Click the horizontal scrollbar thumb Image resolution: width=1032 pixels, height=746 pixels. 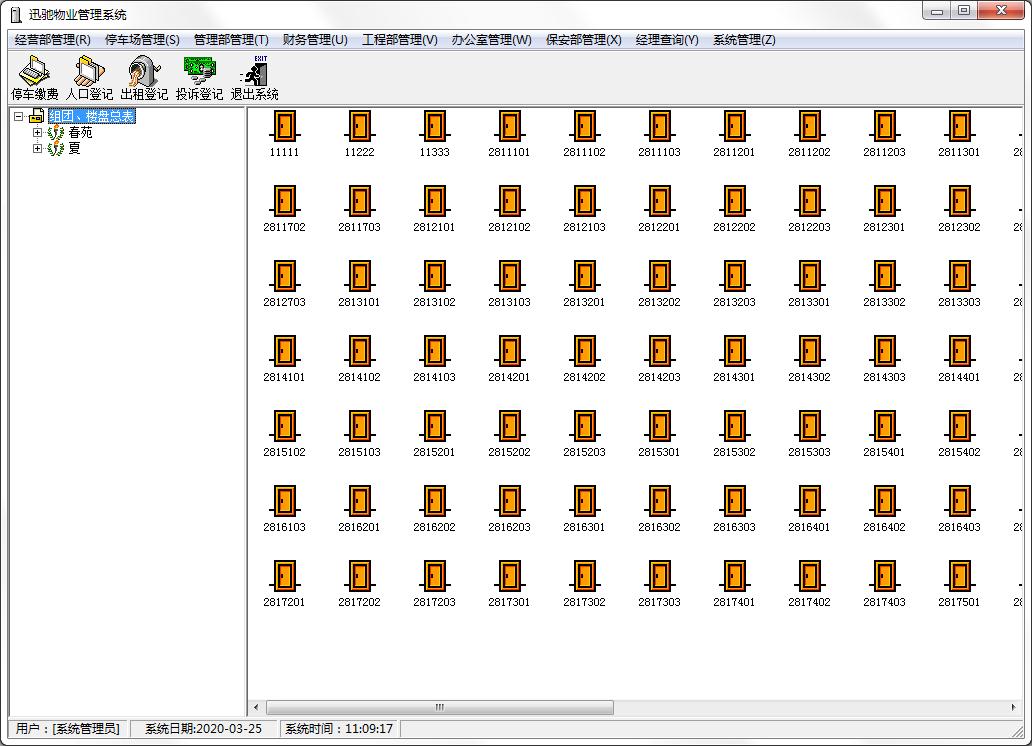(x=440, y=707)
